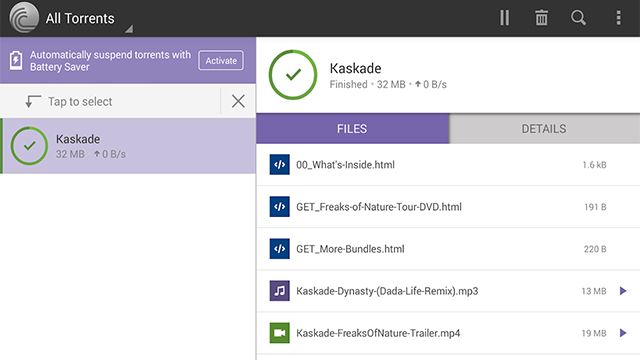The height and width of the screenshot is (360, 640).
Task: Click the 13 MB file size
Action: pos(594,291)
